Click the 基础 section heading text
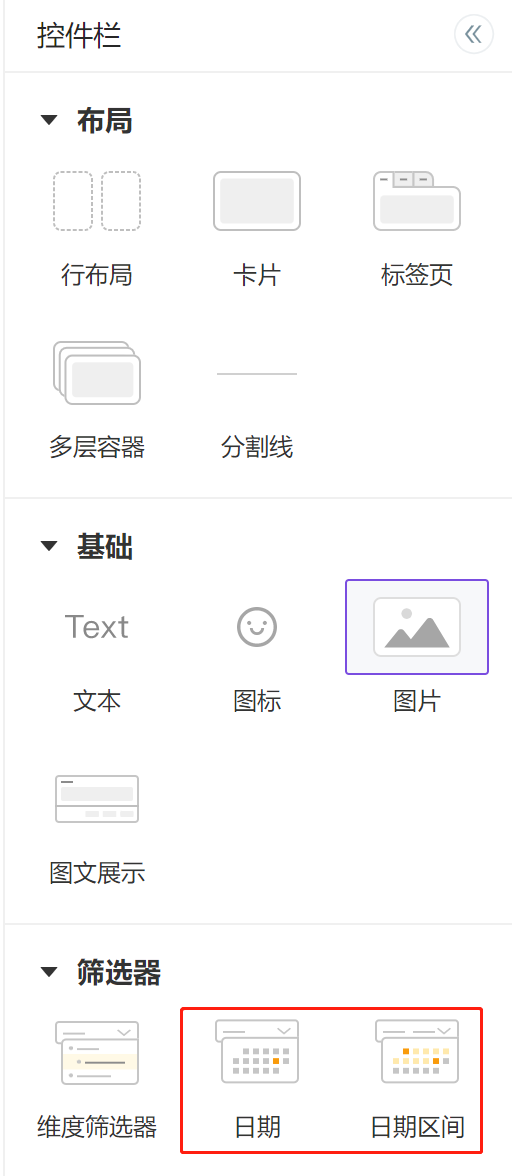This screenshot has height=1176, width=512. pyautogui.click(x=104, y=548)
